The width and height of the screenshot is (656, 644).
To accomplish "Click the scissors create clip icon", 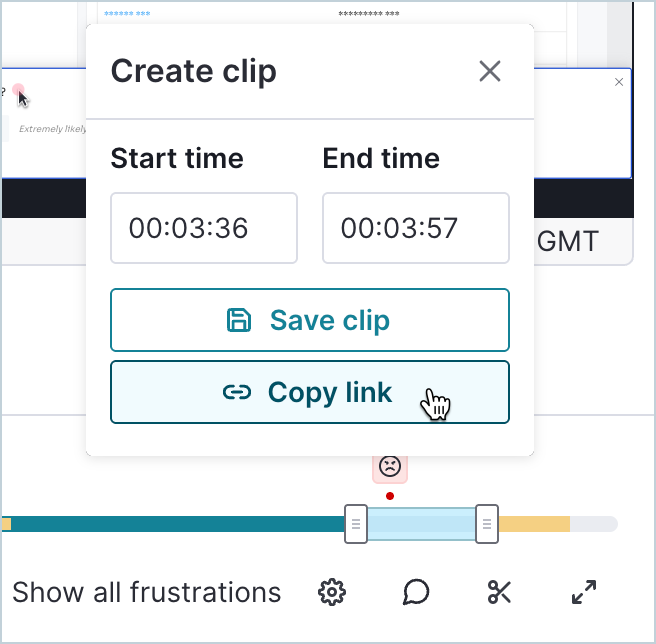I will [499, 592].
